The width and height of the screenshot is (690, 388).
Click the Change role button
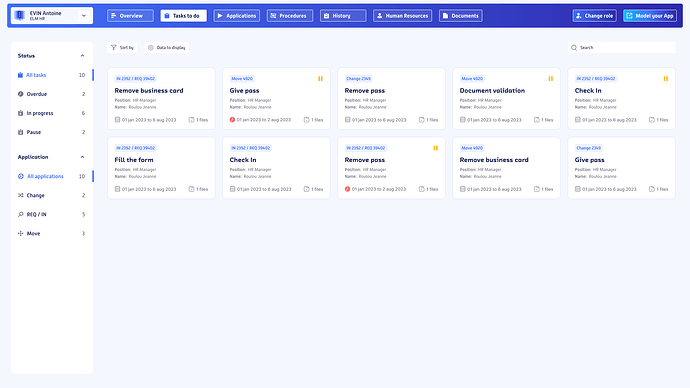pyautogui.click(x=595, y=16)
